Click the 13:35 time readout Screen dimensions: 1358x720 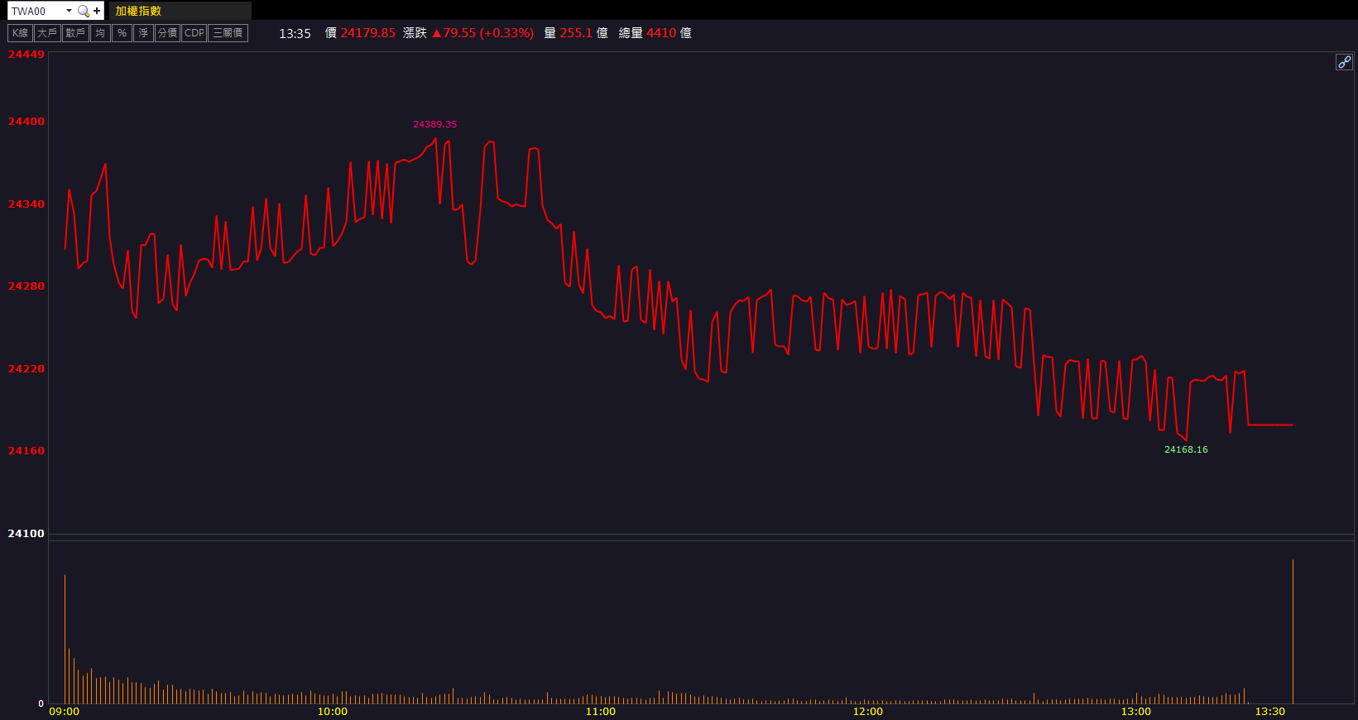(295, 33)
